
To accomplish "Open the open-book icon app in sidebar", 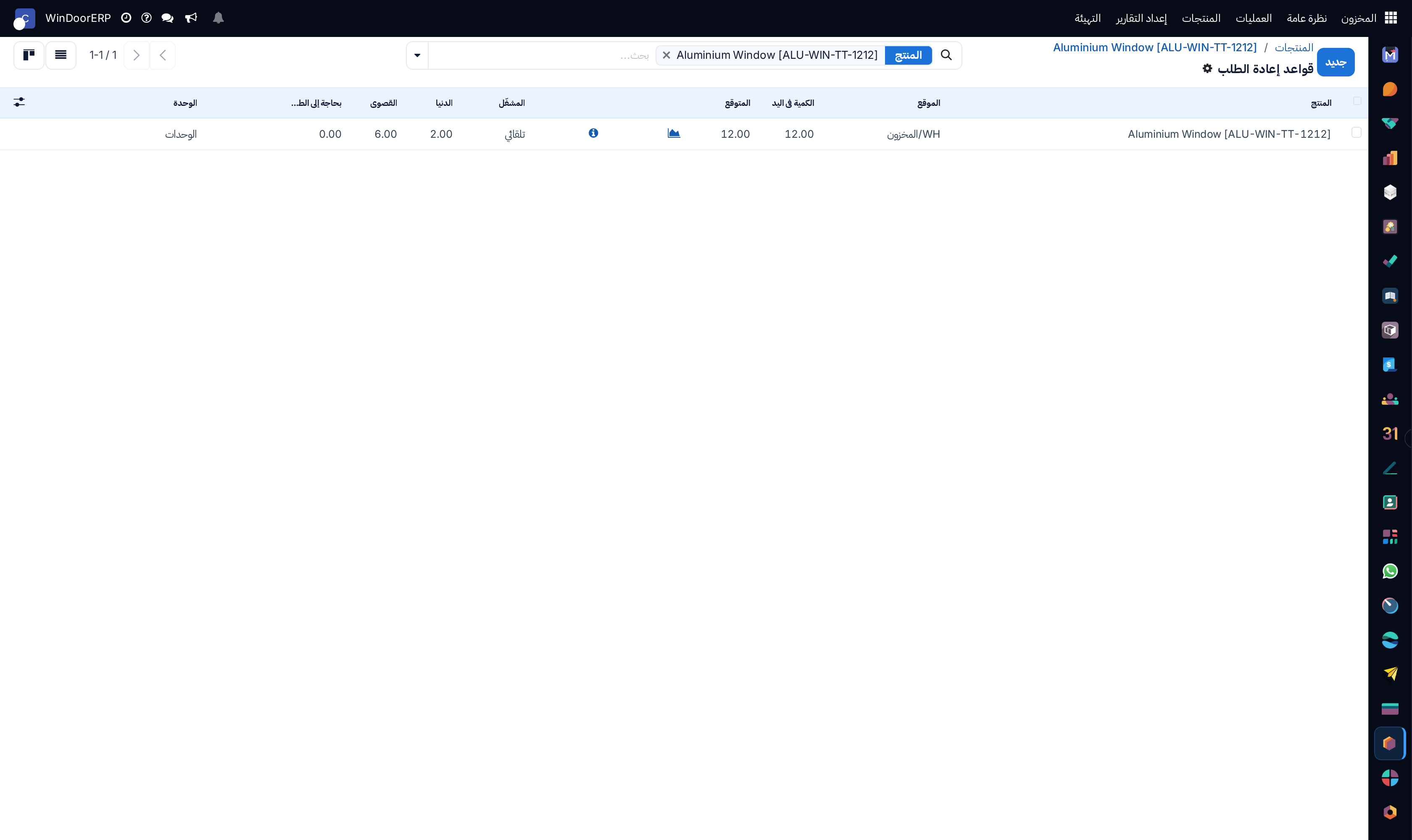I will tap(1390, 296).
